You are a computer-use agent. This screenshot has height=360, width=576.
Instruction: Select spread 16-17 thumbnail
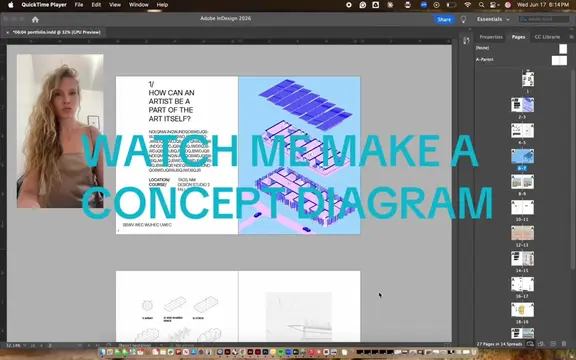522,284
